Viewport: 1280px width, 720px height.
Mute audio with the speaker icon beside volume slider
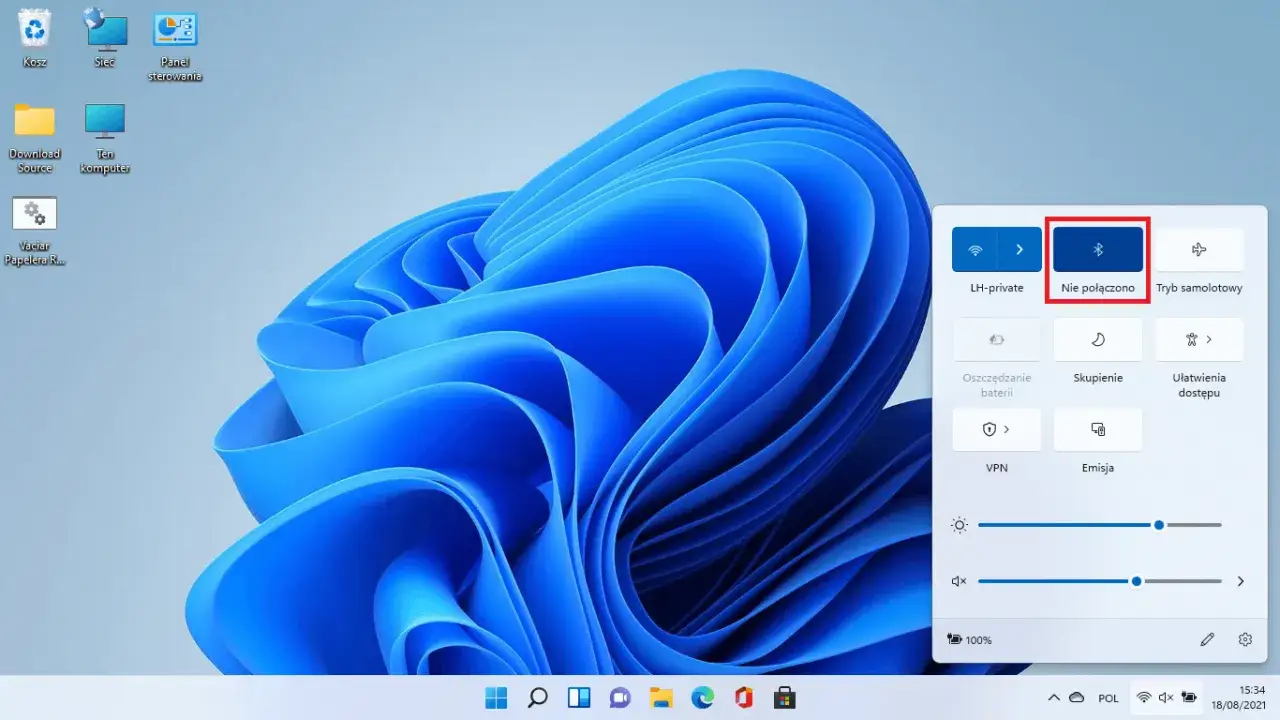958,581
